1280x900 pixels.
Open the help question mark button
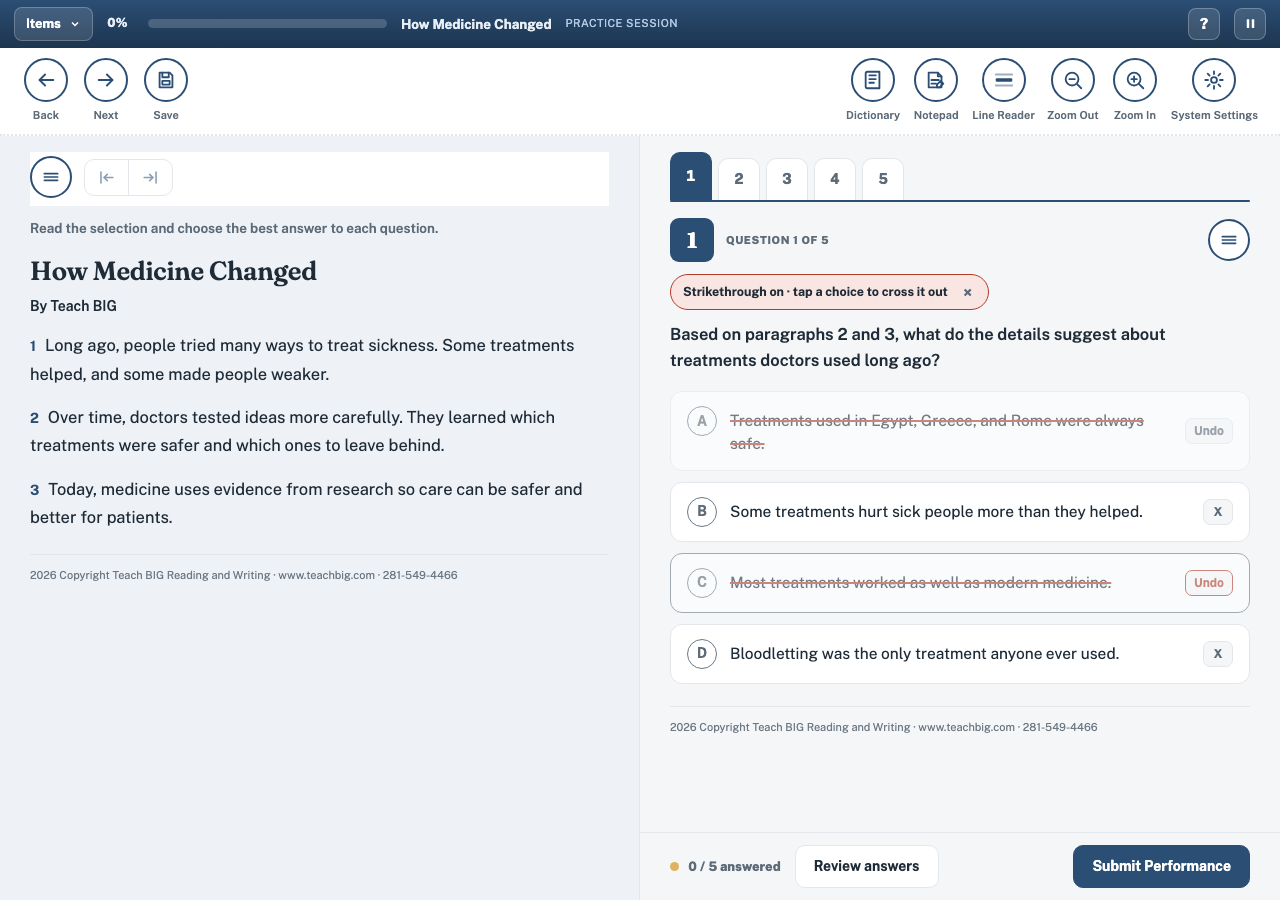(1204, 24)
